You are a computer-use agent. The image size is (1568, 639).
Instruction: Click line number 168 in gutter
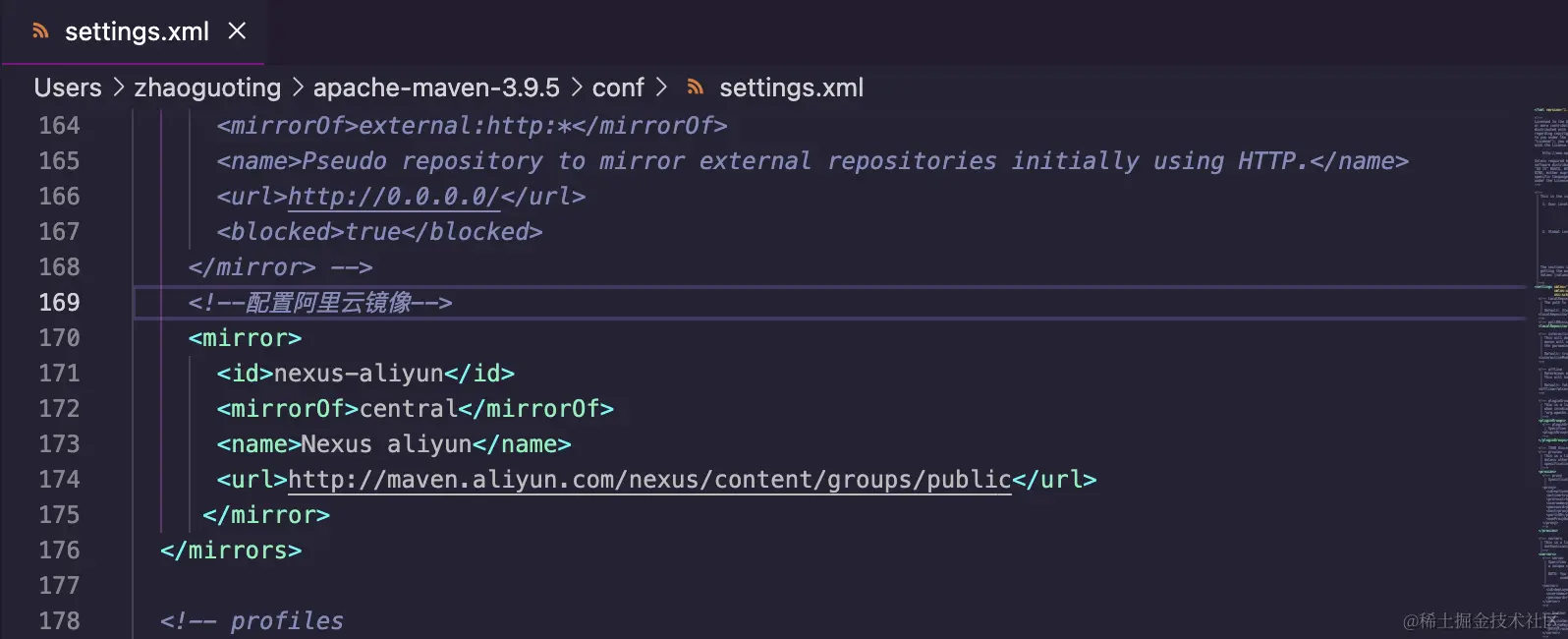[x=59, y=267]
